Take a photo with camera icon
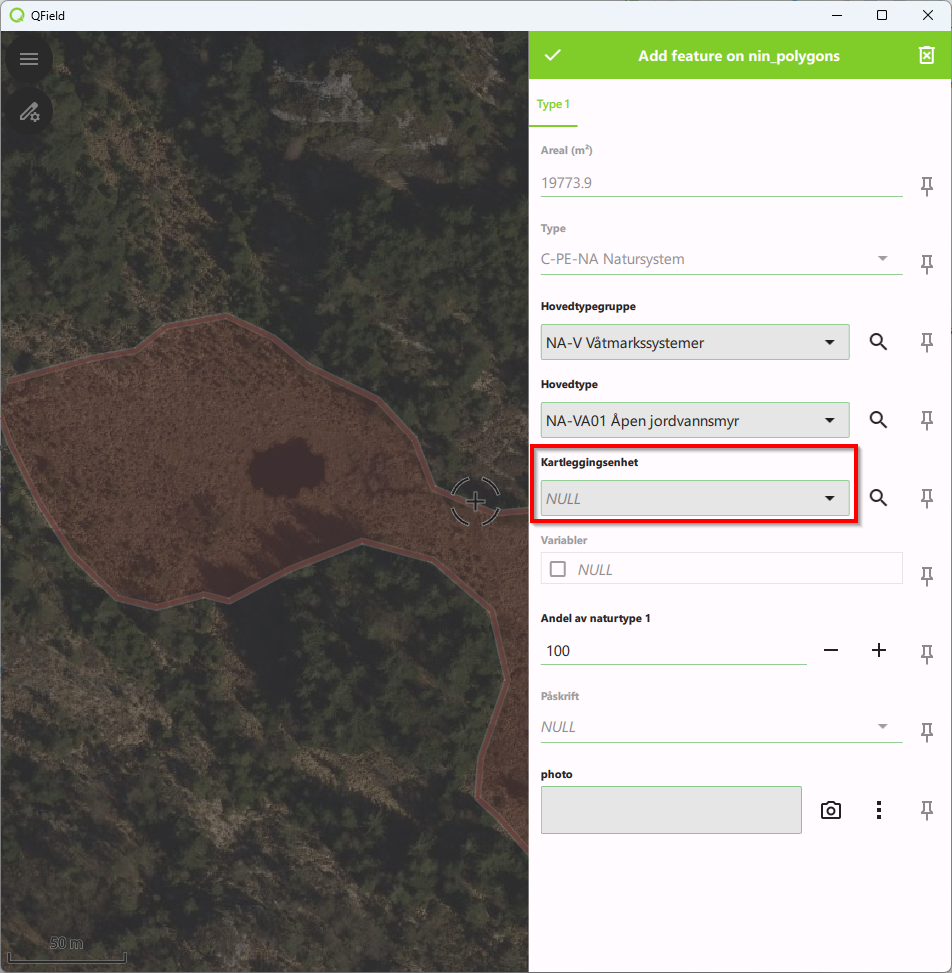 (x=830, y=810)
